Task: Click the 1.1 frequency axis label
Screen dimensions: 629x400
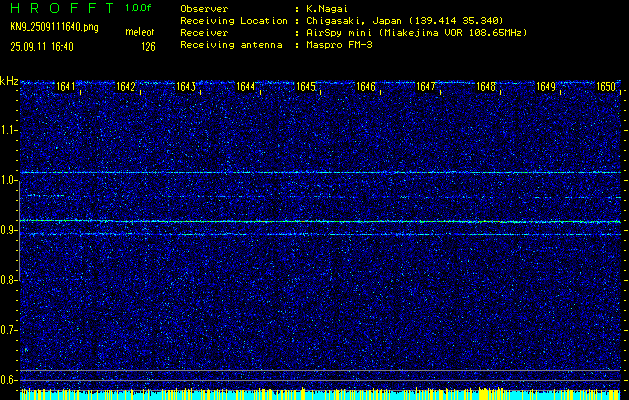Action: click(9, 130)
